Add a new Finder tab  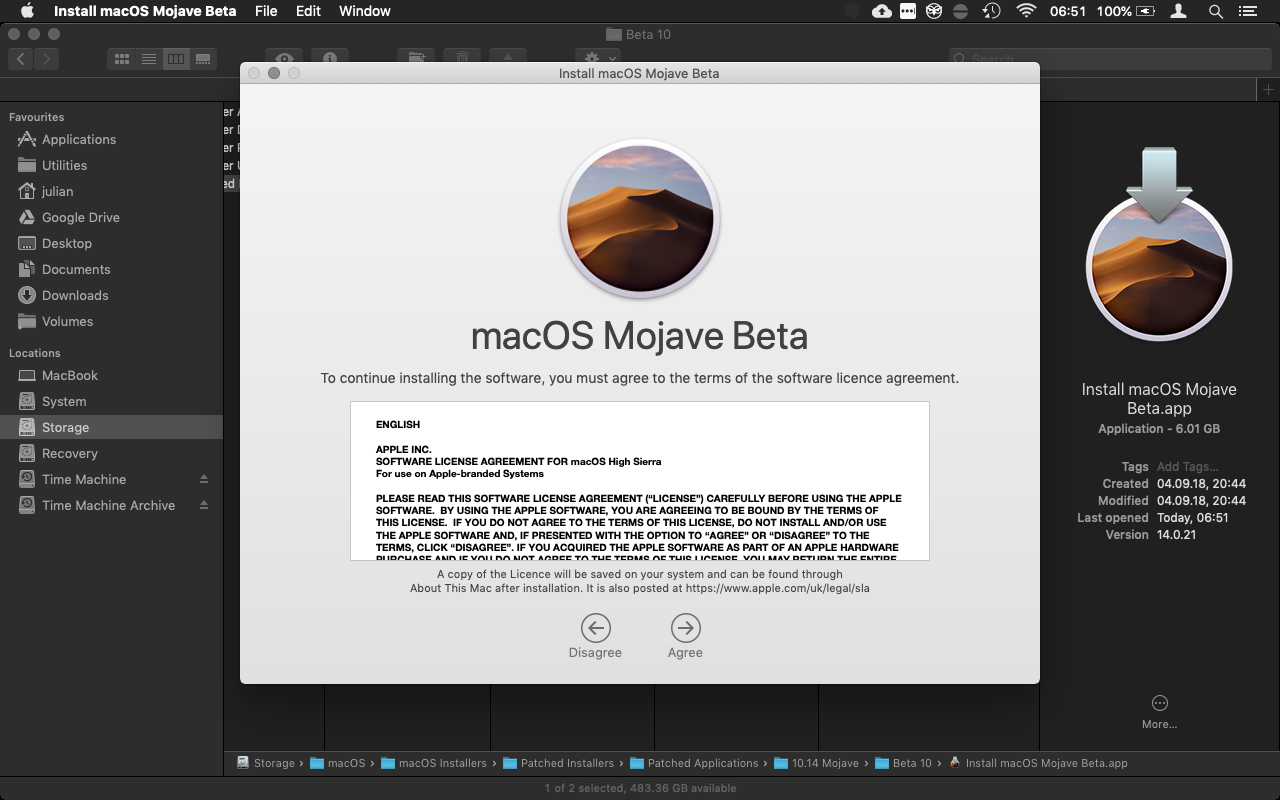click(1268, 90)
